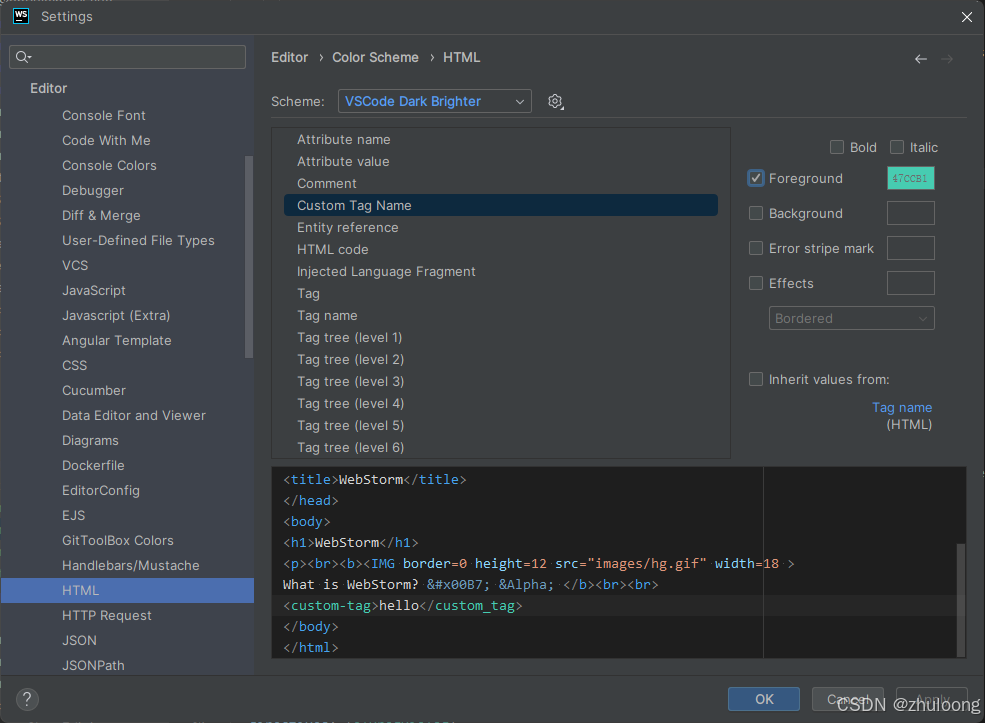This screenshot has height=723, width=985.
Task: Enable the Italic checkbox
Action: click(x=897, y=147)
